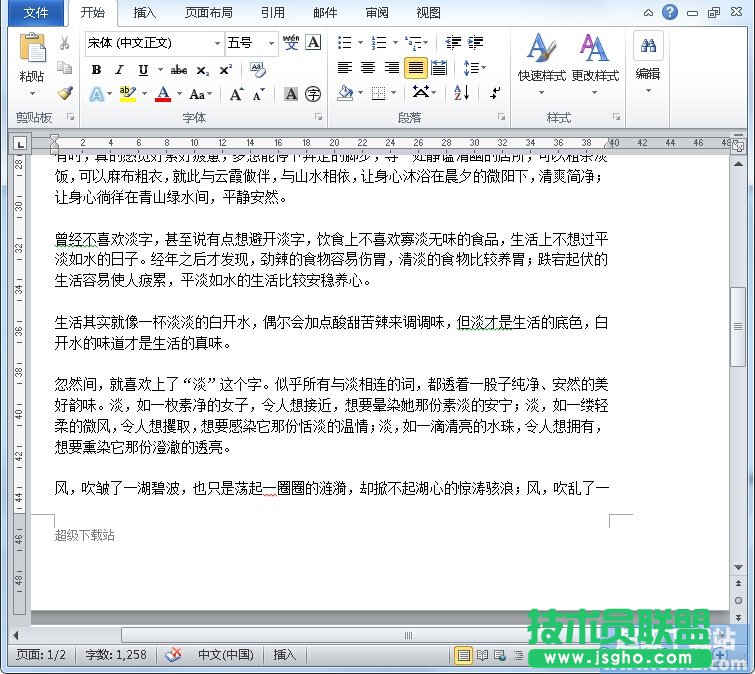
Task: Toggle Italic formatting
Action: click(x=119, y=70)
